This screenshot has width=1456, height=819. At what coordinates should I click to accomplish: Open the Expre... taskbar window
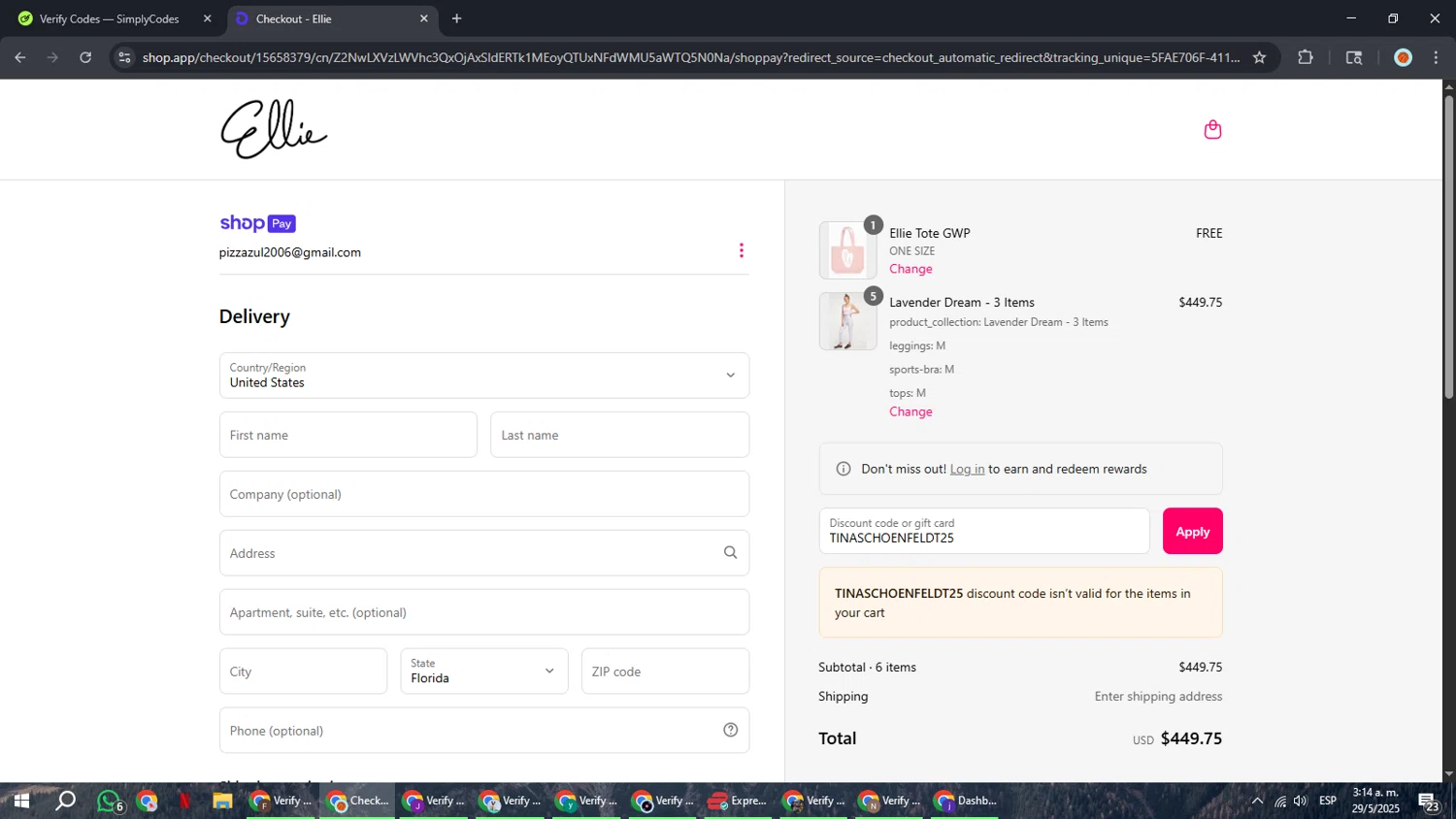[738, 801]
